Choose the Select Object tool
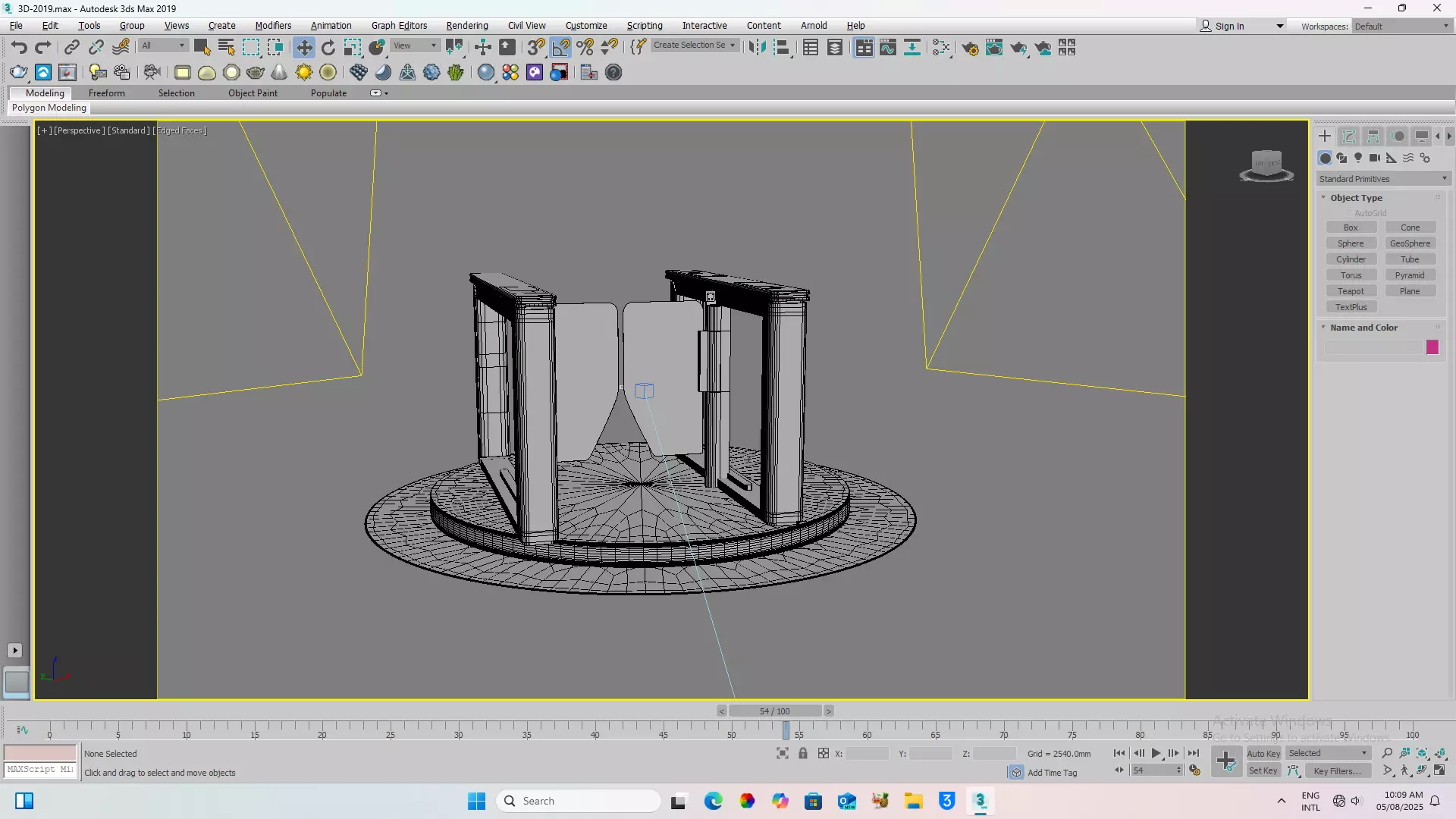Image resolution: width=1456 pixels, height=819 pixels. click(x=202, y=48)
